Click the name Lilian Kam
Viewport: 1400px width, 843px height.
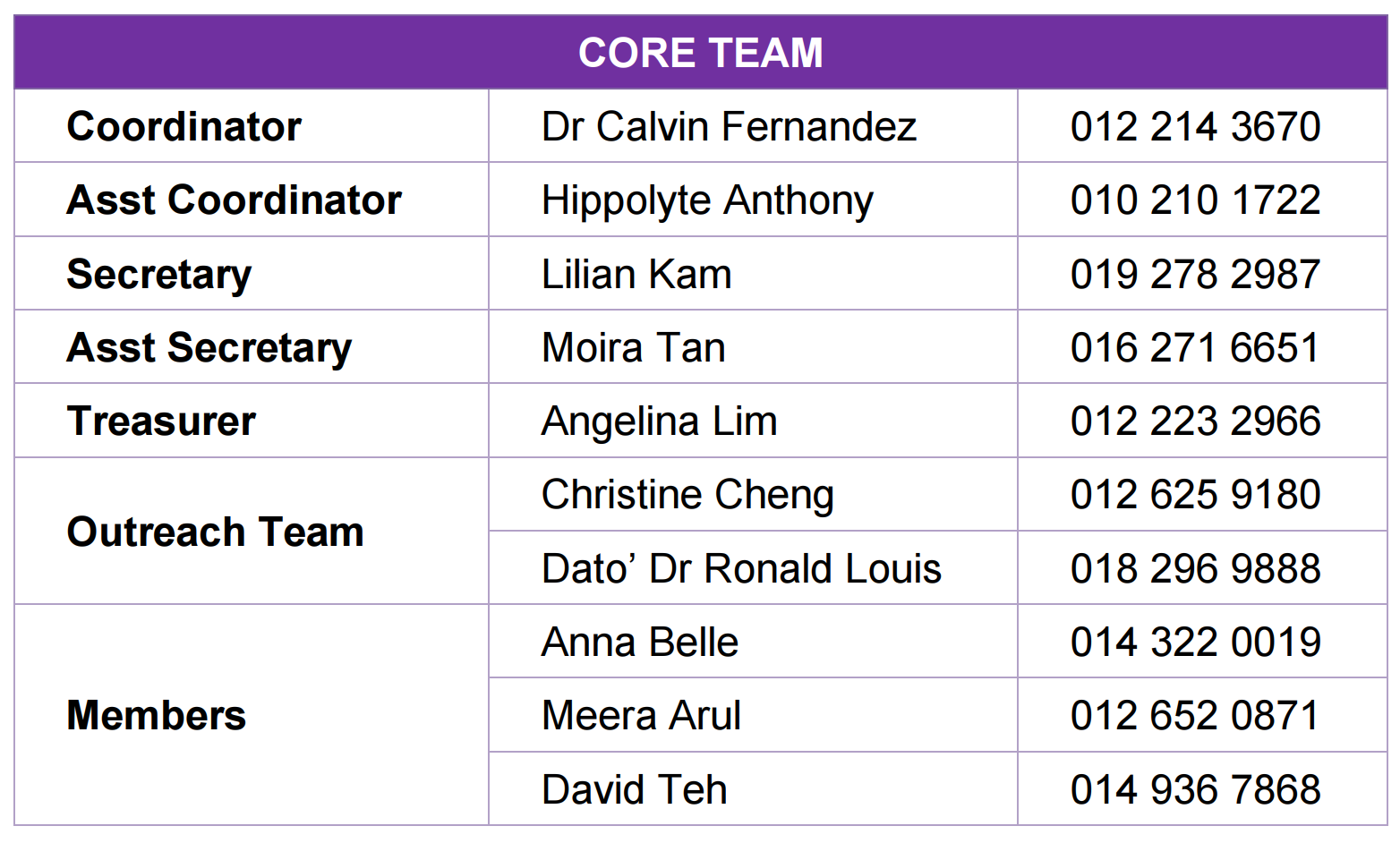(x=636, y=274)
